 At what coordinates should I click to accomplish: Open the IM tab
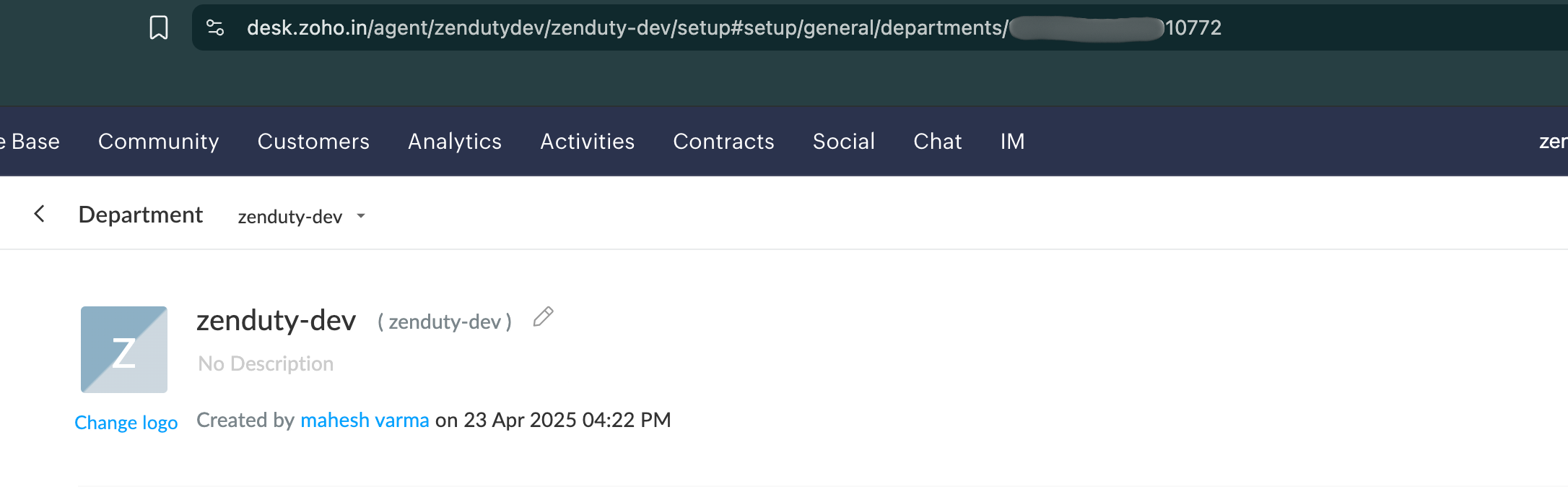(1013, 142)
